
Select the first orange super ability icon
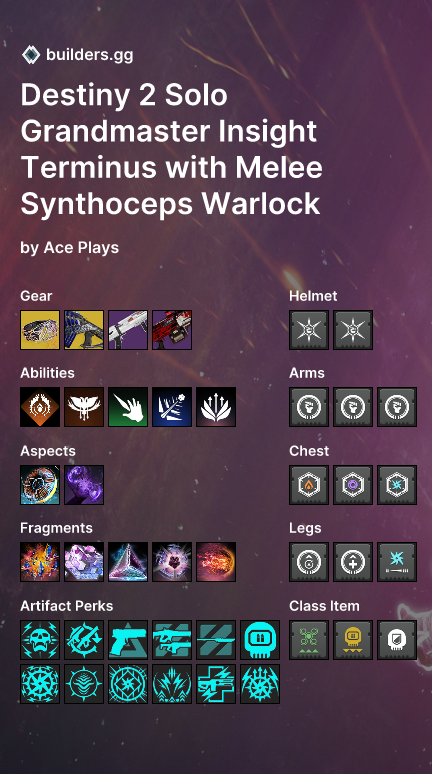[x=40, y=407]
